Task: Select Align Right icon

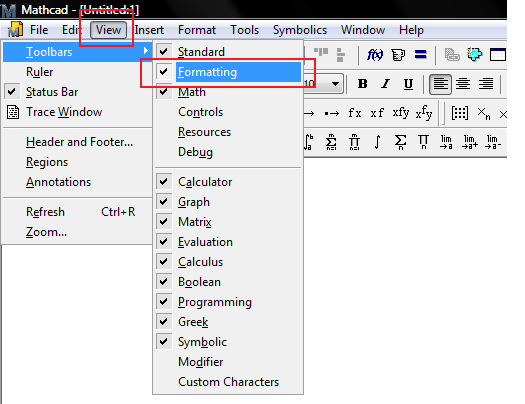Action: click(x=486, y=84)
